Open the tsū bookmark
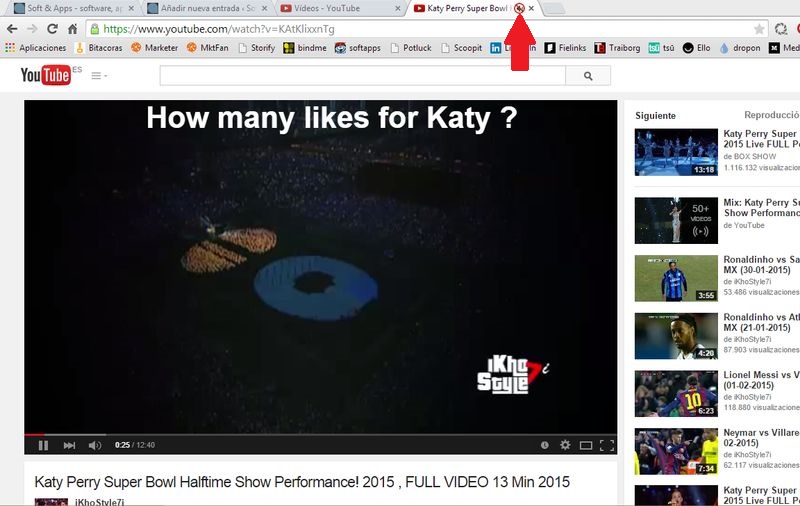The width and height of the screenshot is (800, 506). click(x=661, y=47)
